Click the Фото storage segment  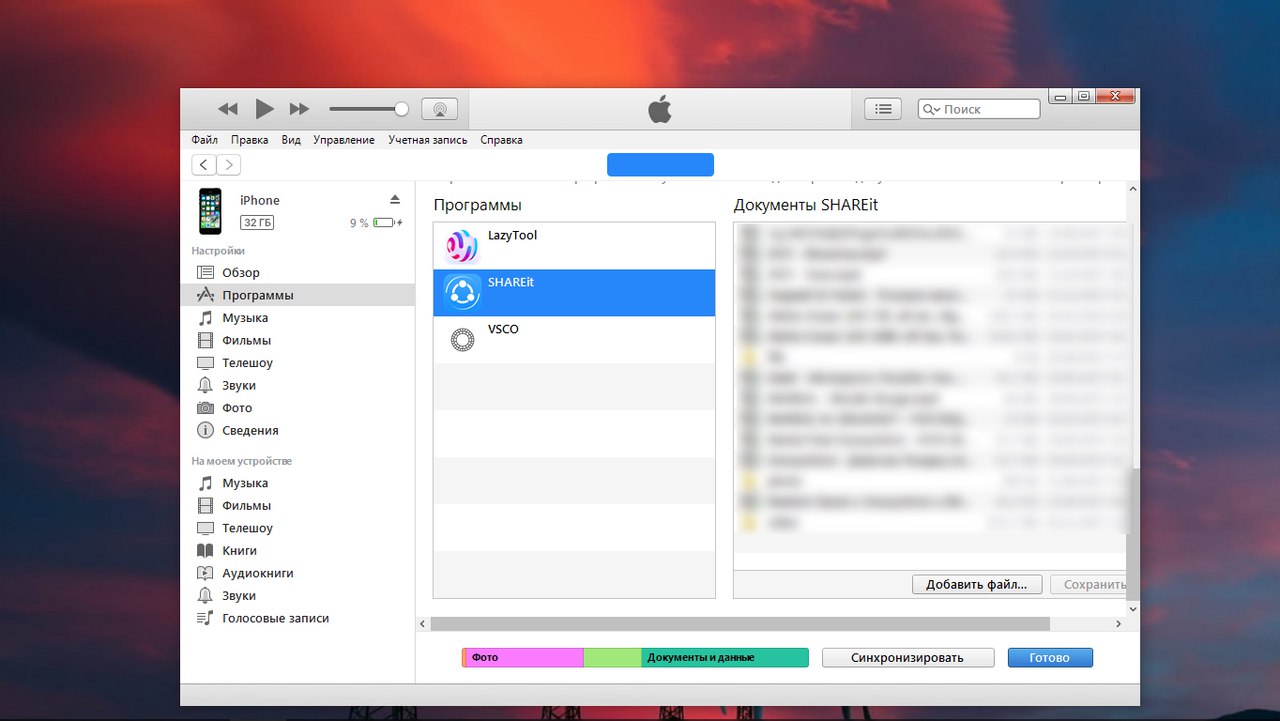[x=525, y=658]
